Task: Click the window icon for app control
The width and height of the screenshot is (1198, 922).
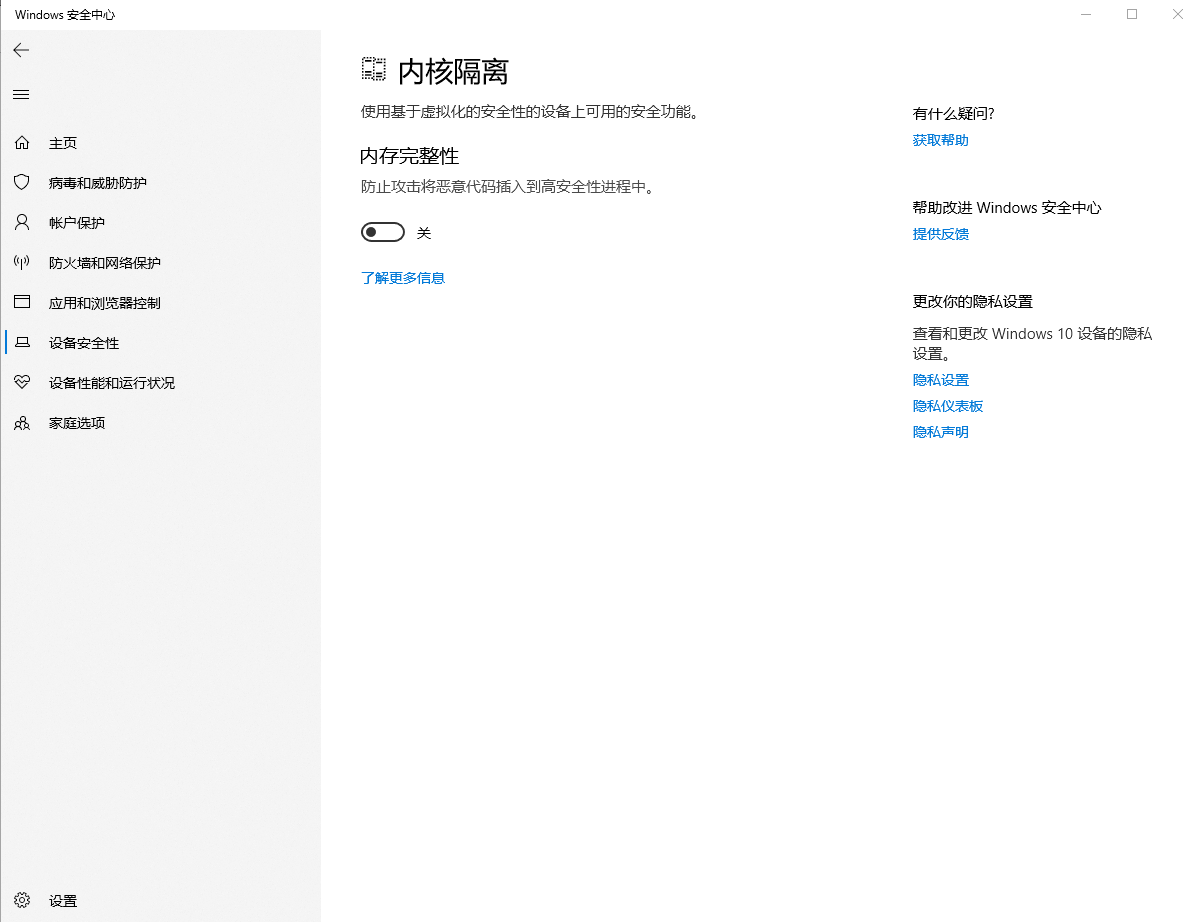Action: coord(22,302)
